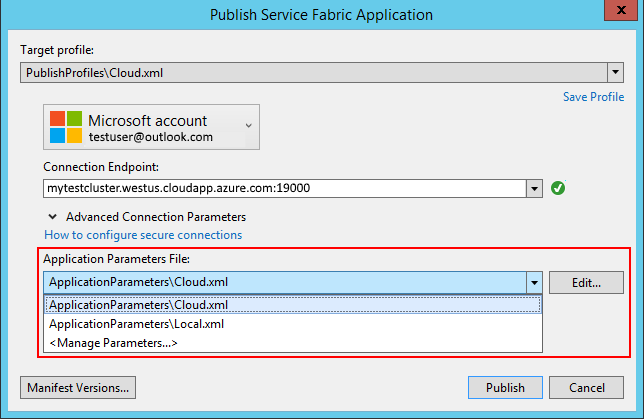644x420 pixels.
Task: Click the green connection verified checkmark
Action: tap(558, 188)
